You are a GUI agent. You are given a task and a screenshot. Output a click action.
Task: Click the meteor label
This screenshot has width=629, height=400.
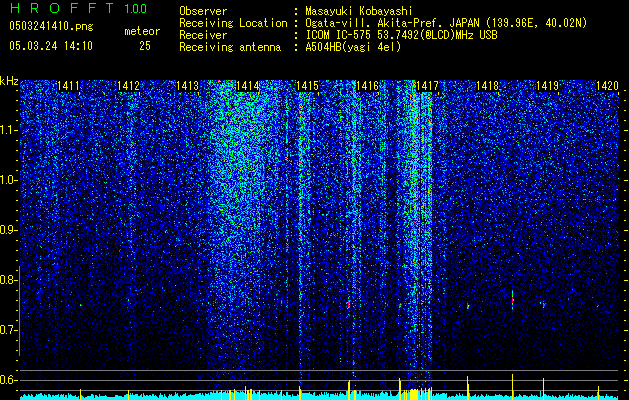(142, 31)
